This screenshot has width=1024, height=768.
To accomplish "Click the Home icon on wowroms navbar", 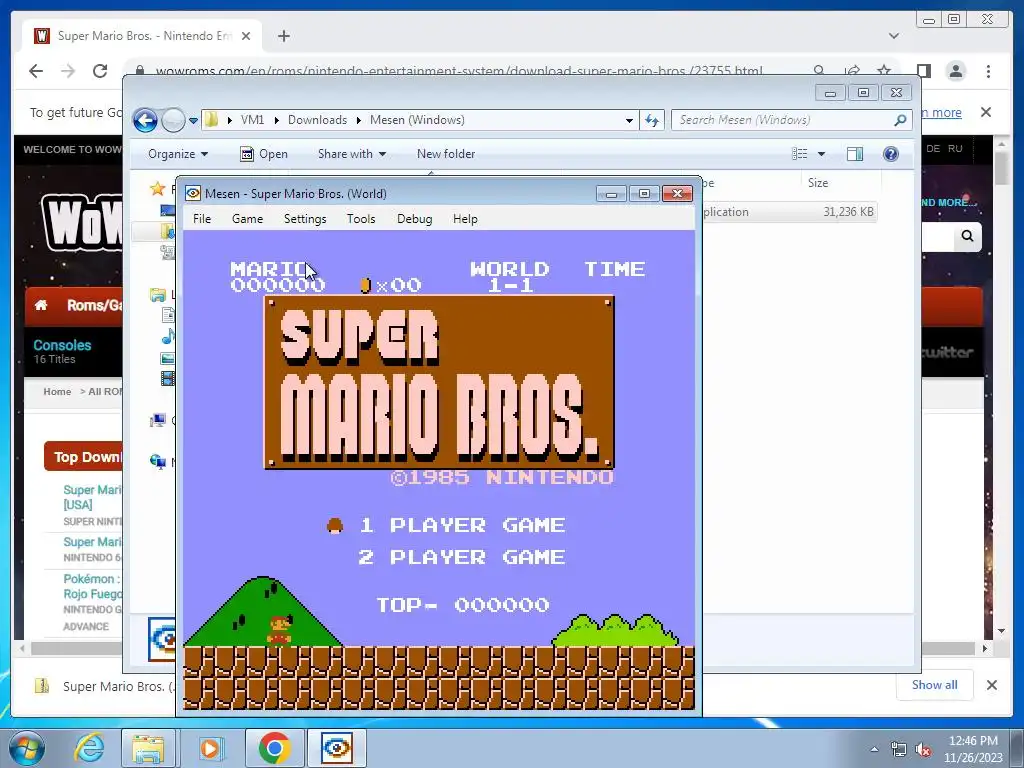I will [x=41, y=305].
